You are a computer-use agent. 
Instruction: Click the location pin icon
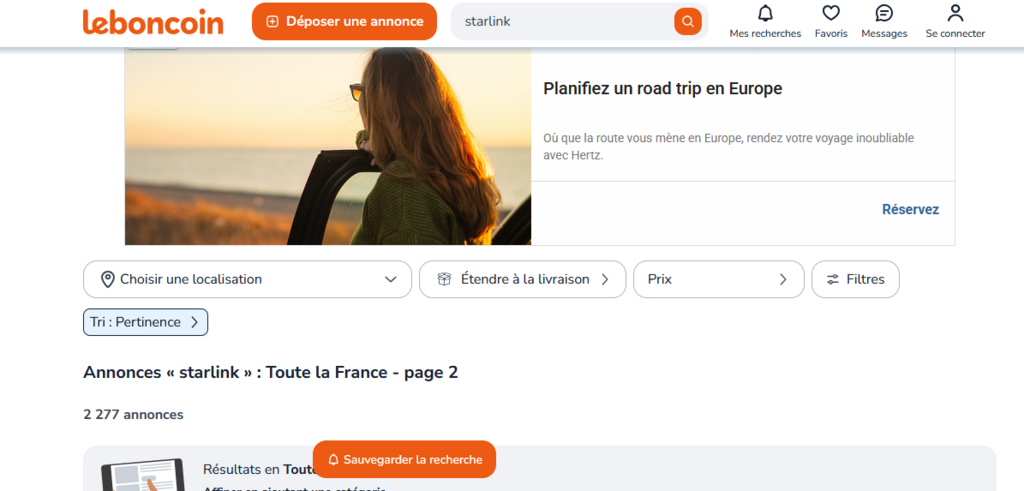(x=107, y=279)
